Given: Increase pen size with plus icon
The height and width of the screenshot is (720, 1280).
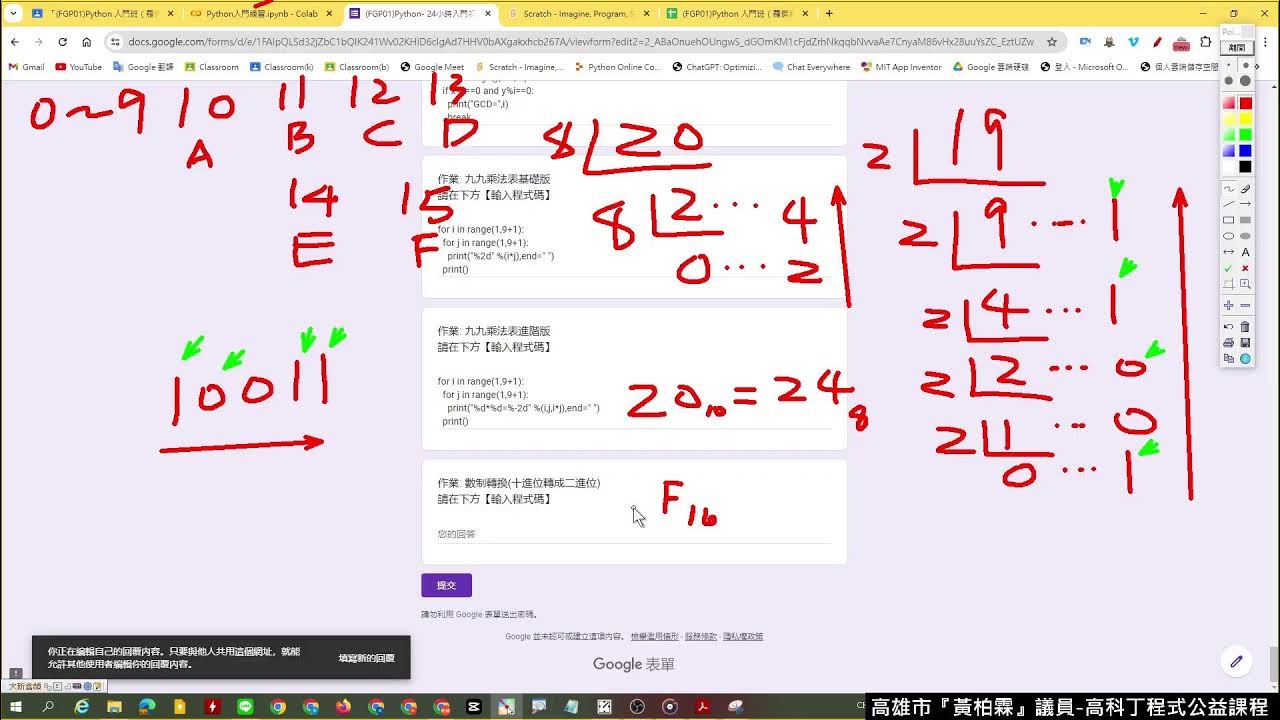Looking at the screenshot, I should pyautogui.click(x=1229, y=305).
